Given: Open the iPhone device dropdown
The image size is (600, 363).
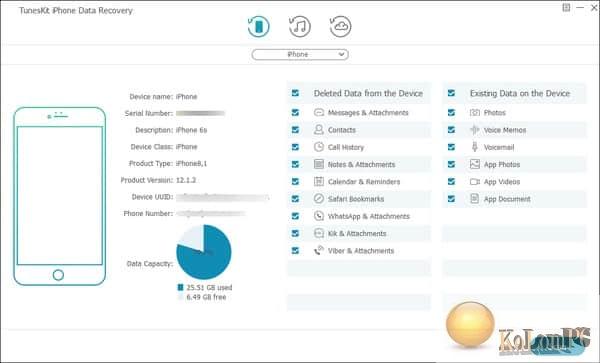Looking at the screenshot, I should [x=300, y=55].
